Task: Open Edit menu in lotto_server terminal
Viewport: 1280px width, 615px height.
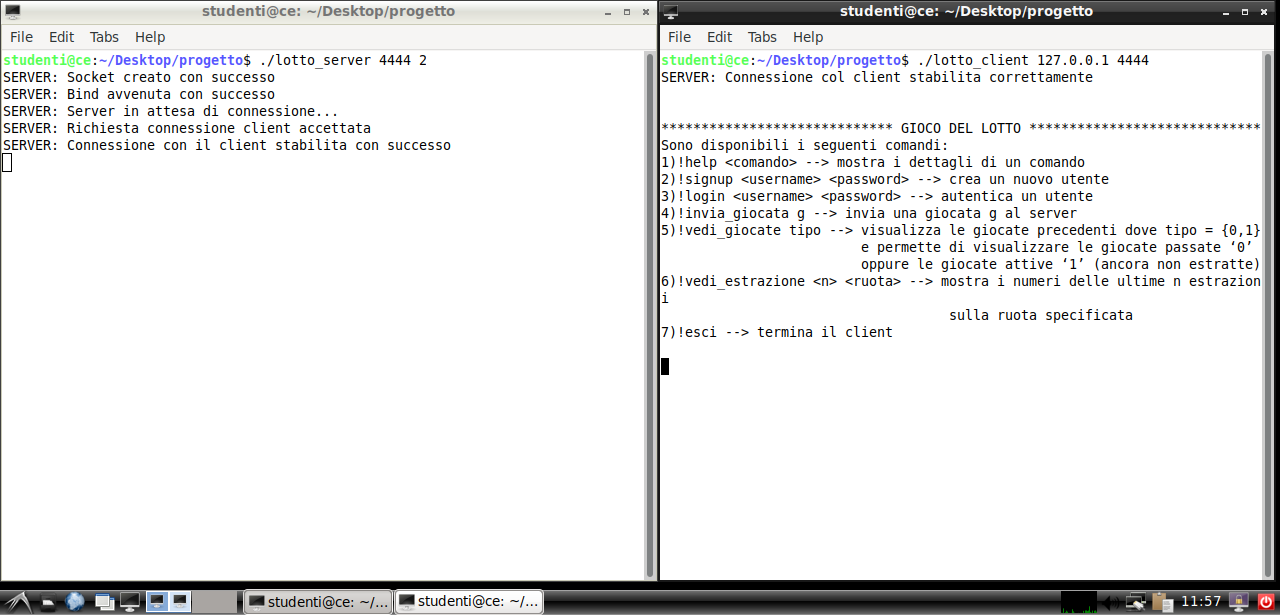Action: [62, 37]
